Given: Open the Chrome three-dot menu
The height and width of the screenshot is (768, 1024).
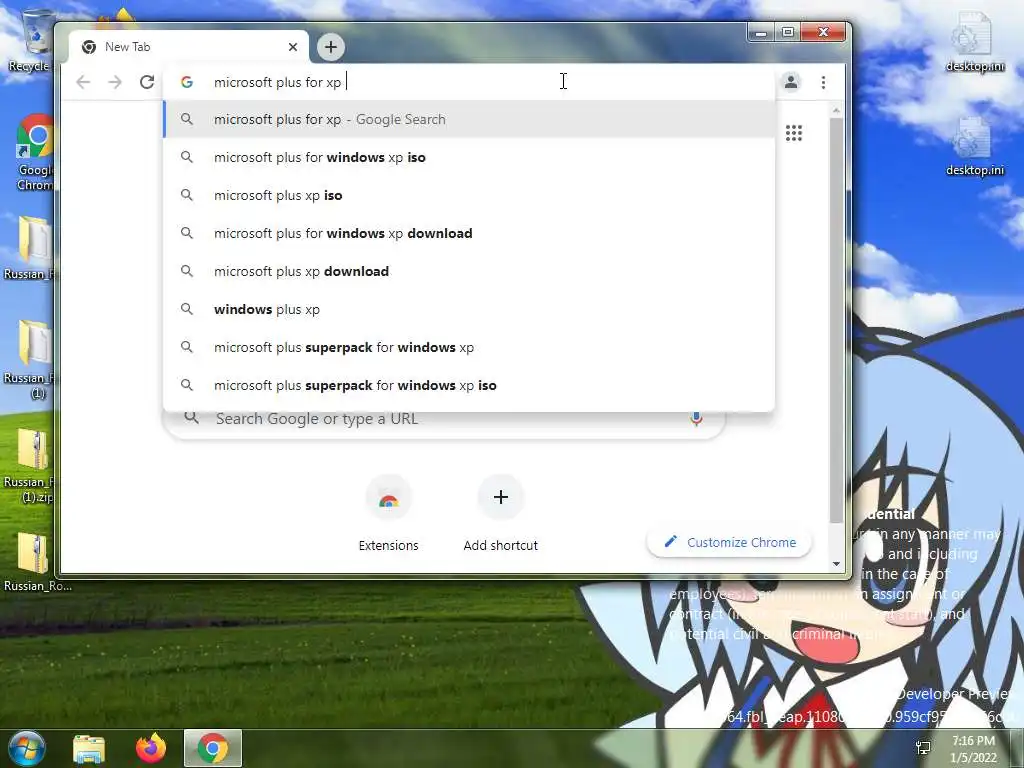Looking at the screenshot, I should (x=824, y=82).
